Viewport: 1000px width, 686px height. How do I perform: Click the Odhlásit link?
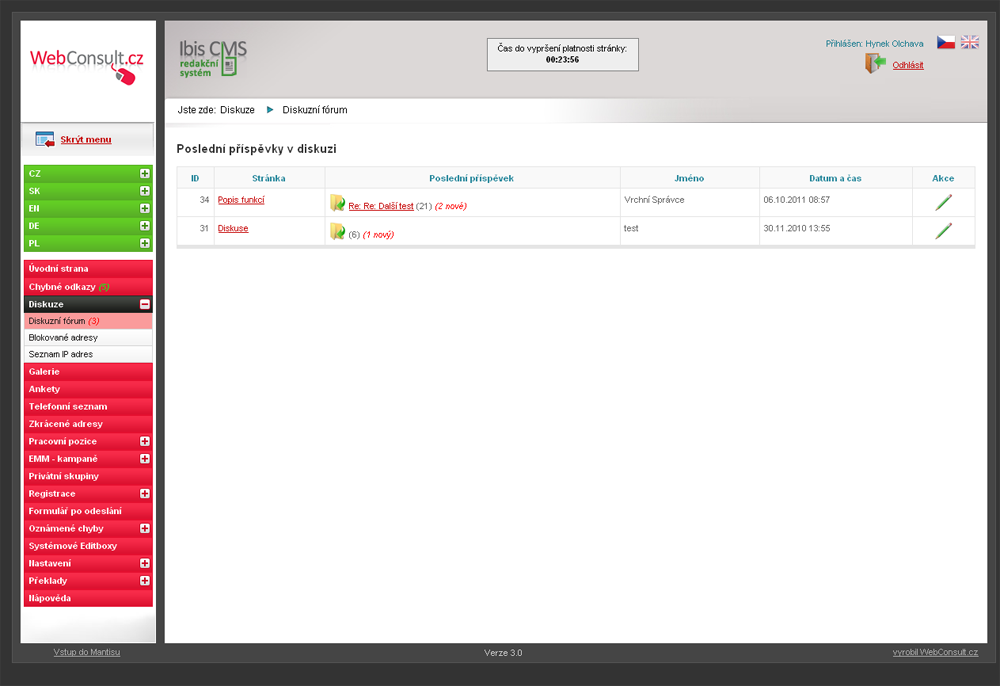click(908, 65)
